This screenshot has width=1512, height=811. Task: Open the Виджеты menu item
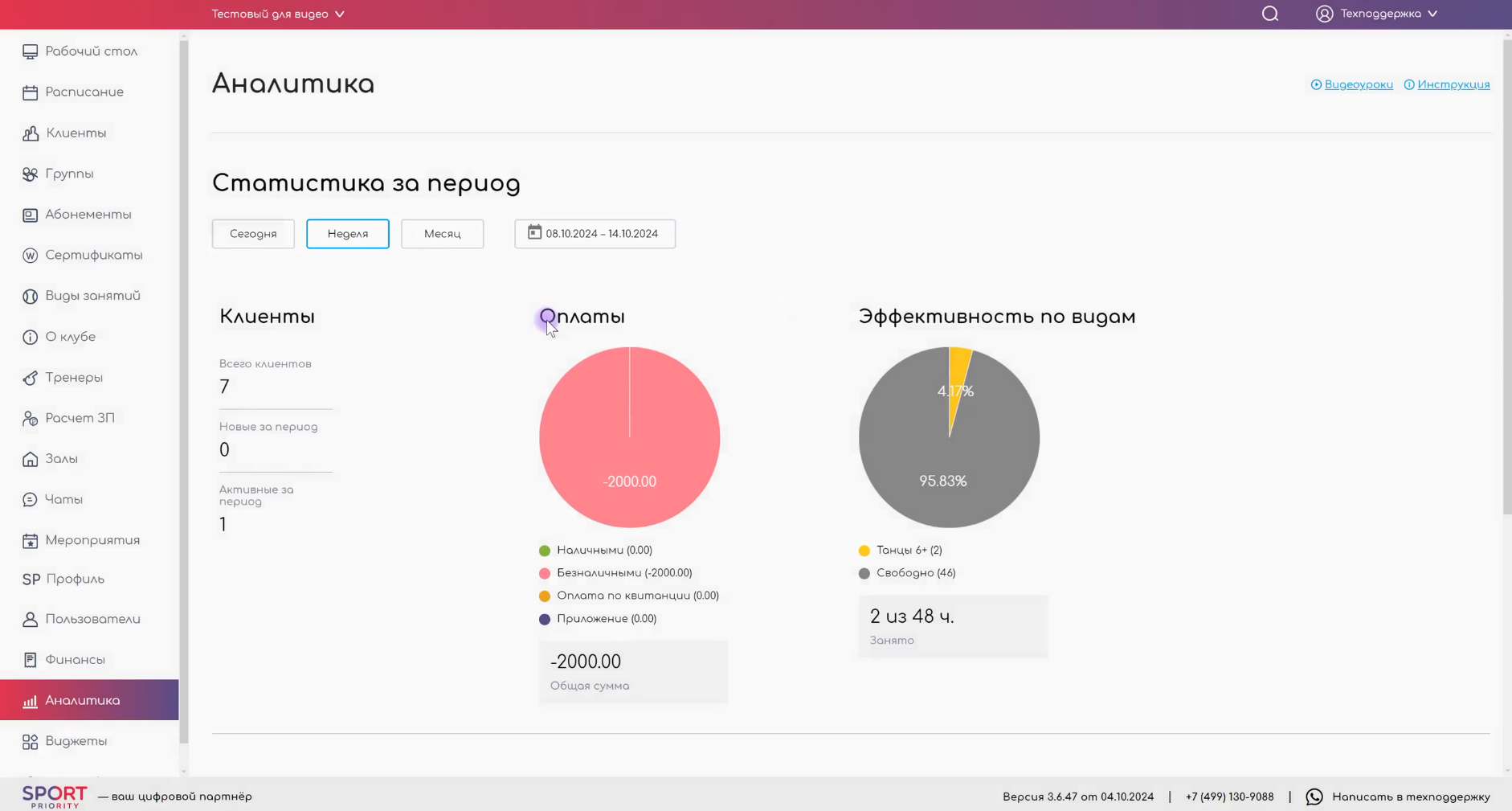(x=89, y=741)
